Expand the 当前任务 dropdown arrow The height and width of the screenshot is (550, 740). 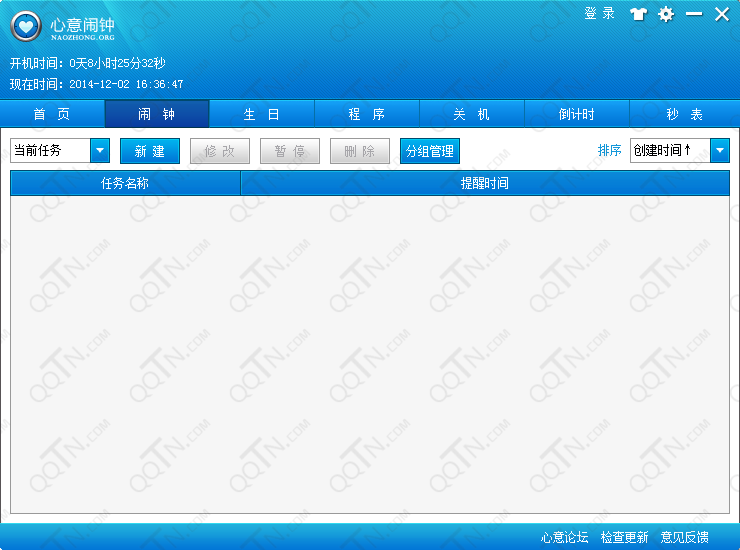click(x=100, y=151)
